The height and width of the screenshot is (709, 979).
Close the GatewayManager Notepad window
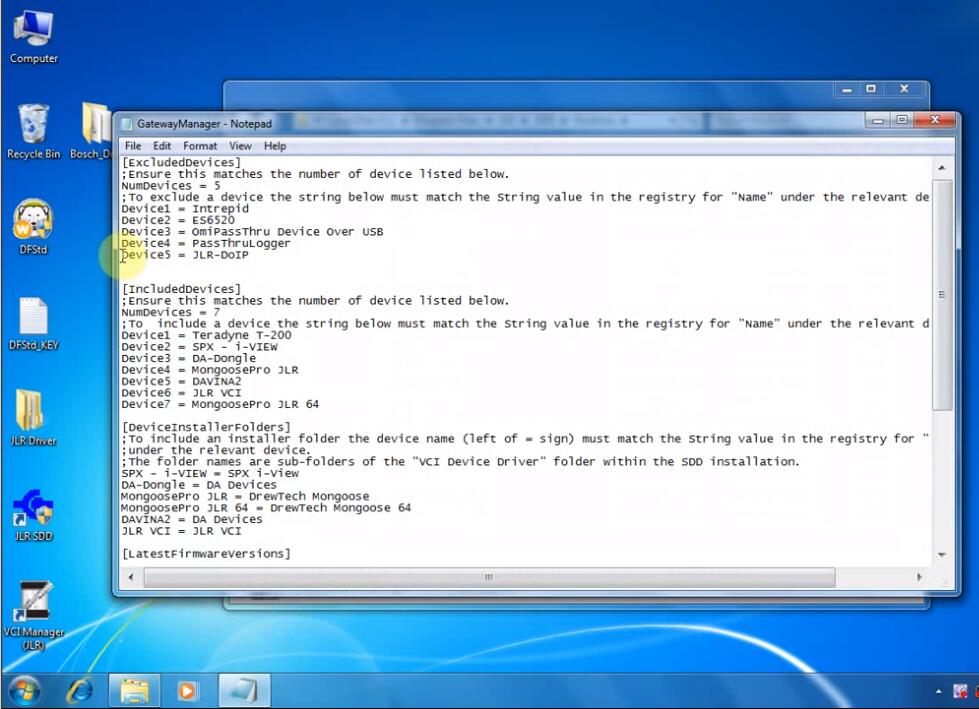935,120
